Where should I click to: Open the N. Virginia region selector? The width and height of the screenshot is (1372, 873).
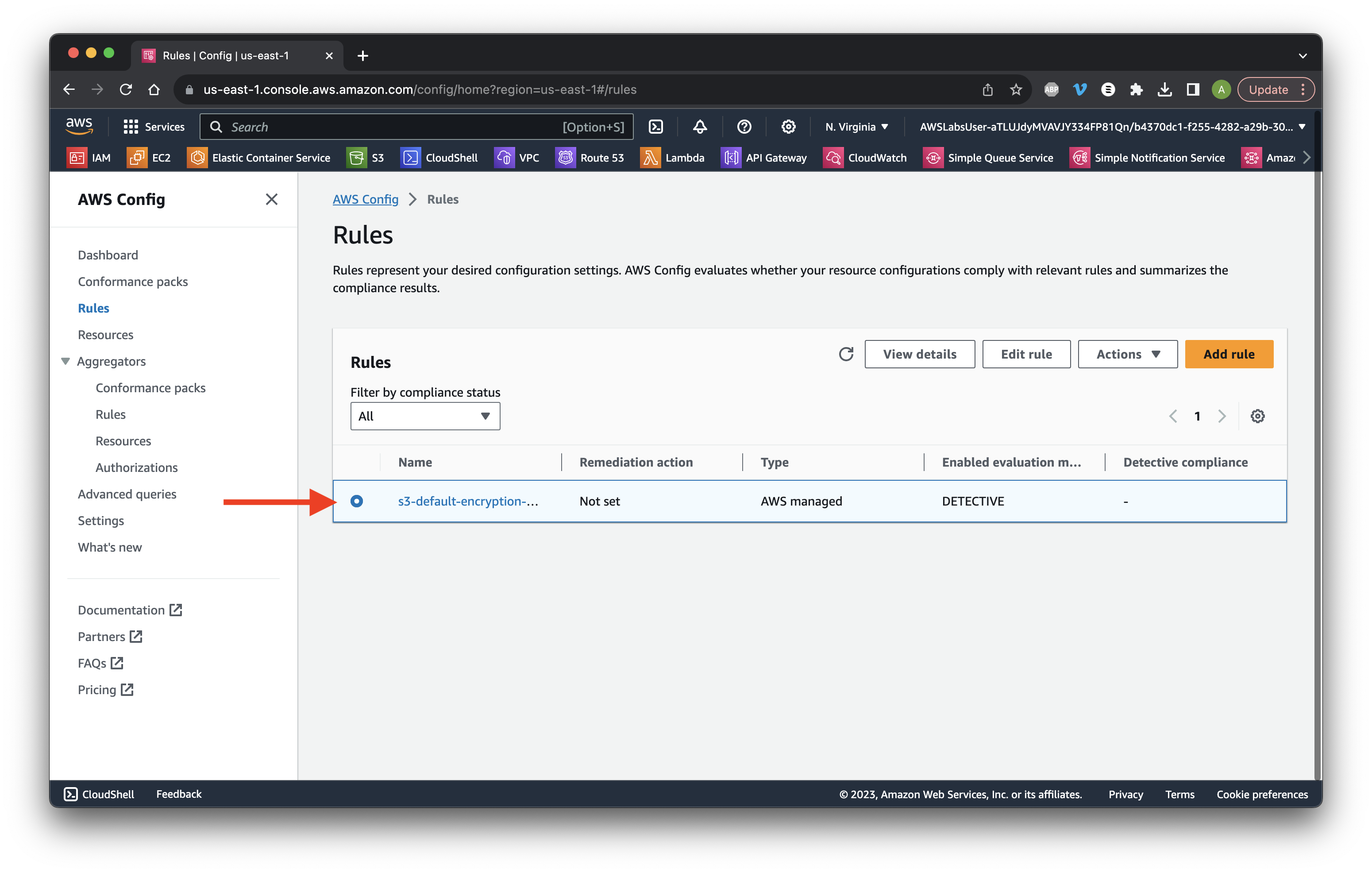point(856,127)
